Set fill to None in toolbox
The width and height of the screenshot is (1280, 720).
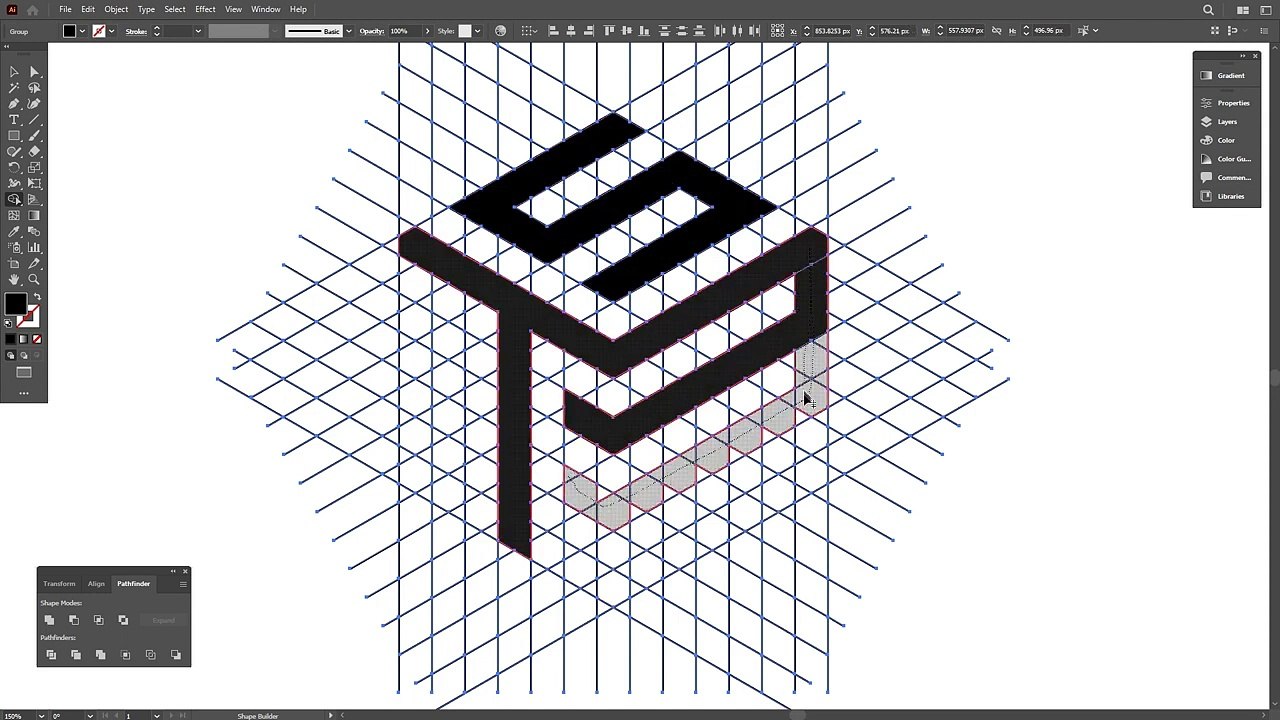pos(37,339)
